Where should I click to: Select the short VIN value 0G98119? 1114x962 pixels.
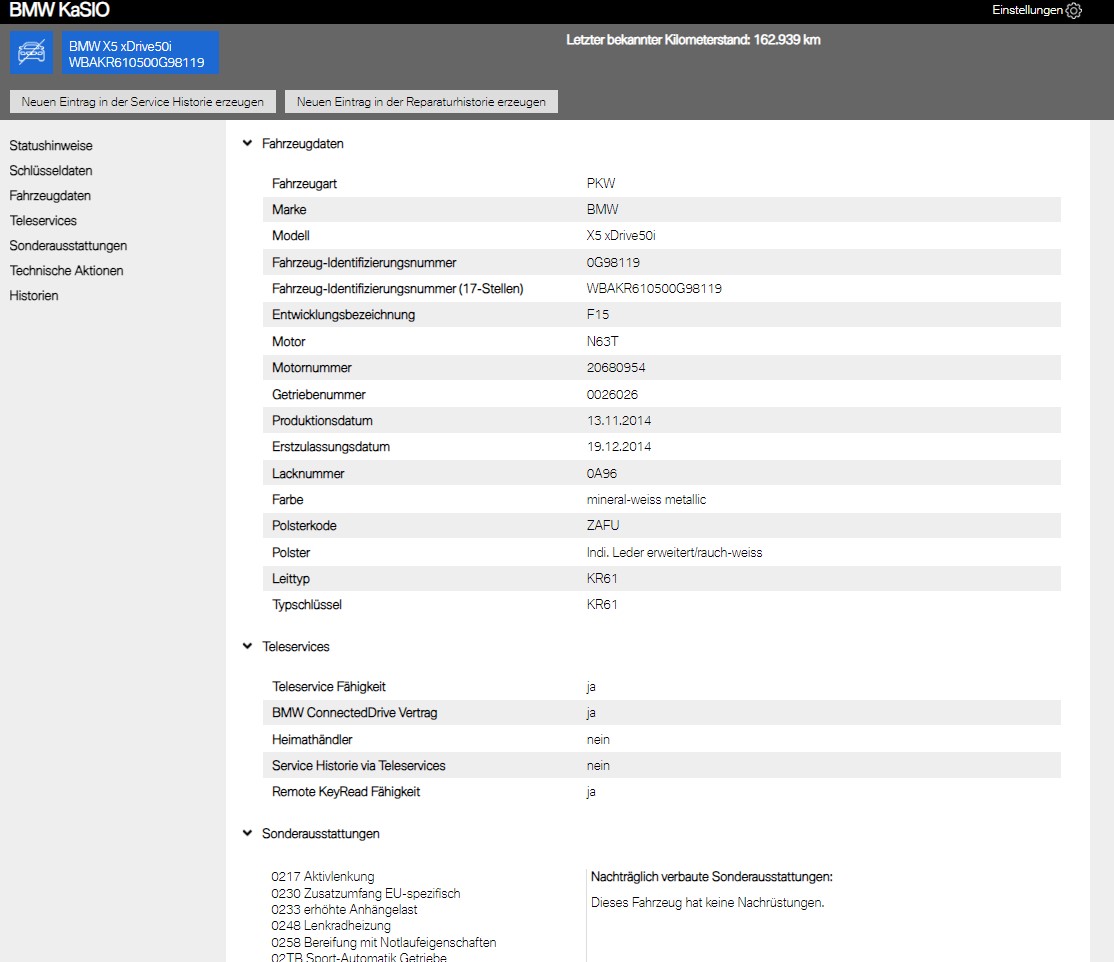tap(613, 263)
